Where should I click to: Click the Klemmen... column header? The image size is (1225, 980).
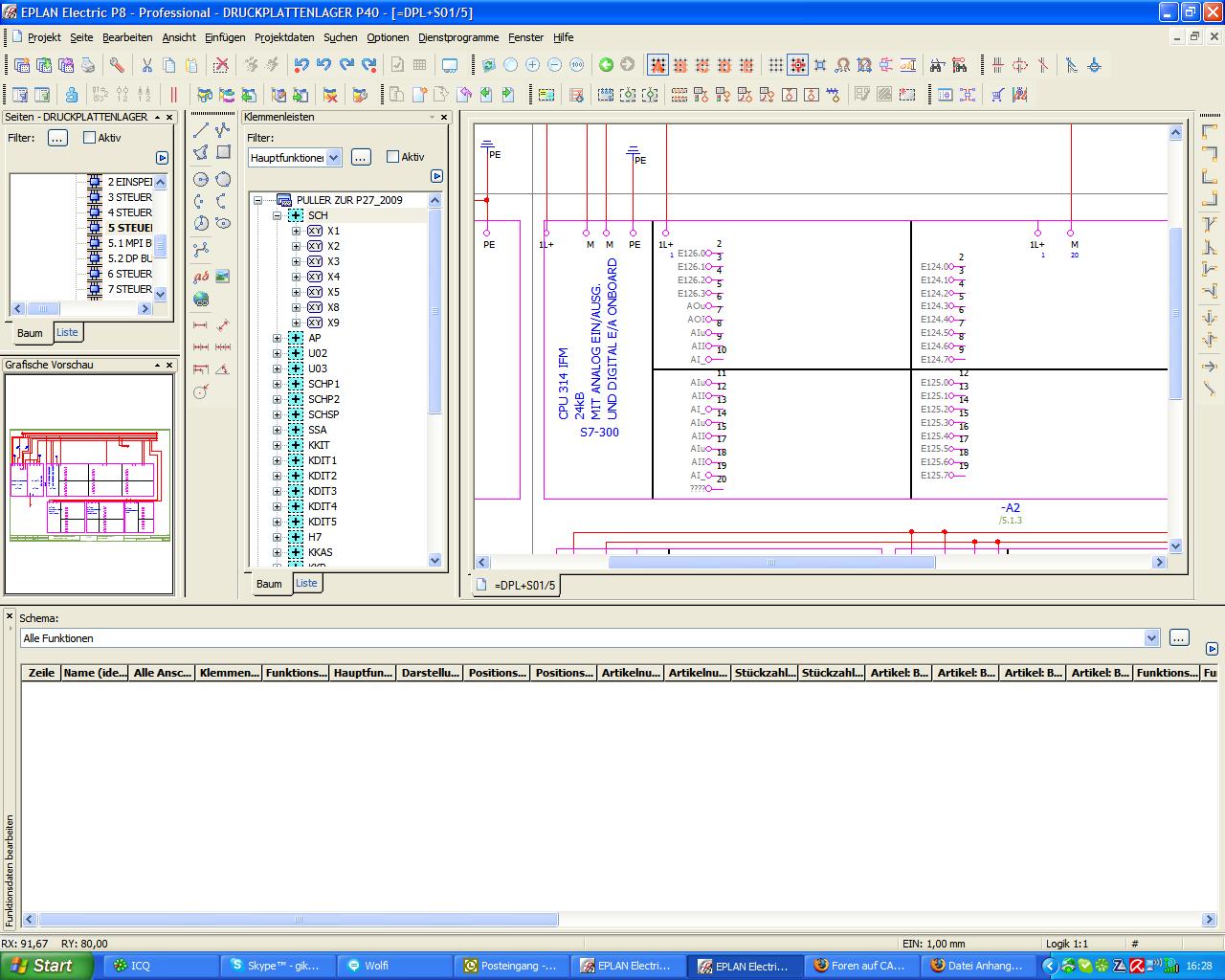pos(229,673)
